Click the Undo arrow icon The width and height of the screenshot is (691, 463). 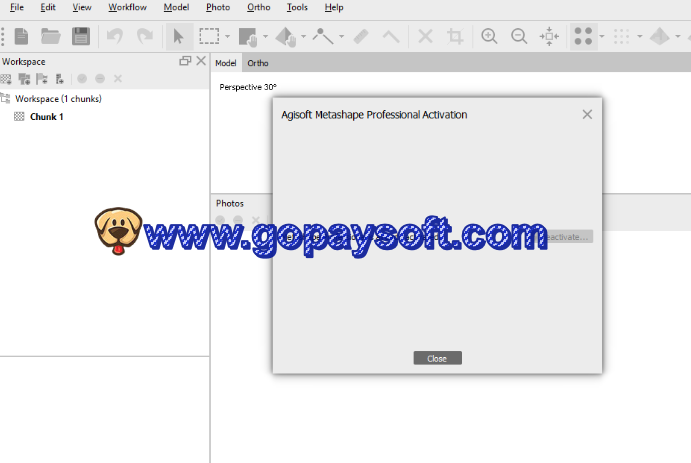(x=115, y=36)
